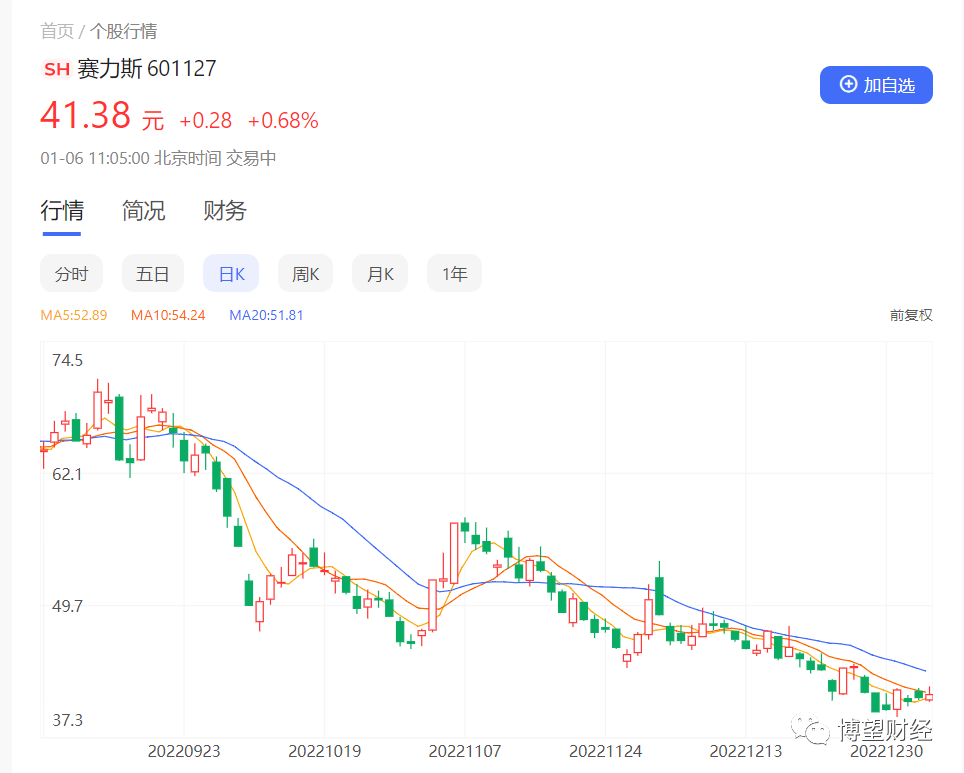Click the 49.7 y-axis label
964x773 pixels.
[67, 606]
